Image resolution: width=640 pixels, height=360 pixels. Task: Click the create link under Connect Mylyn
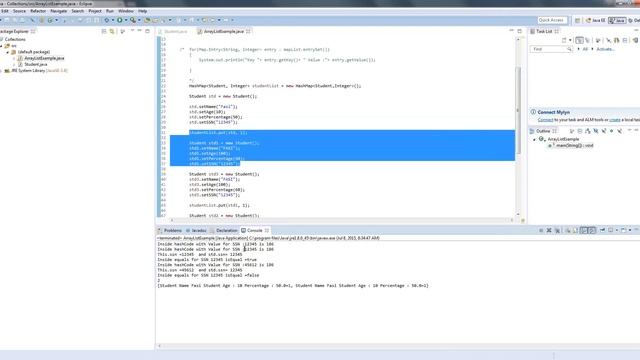coord(615,120)
